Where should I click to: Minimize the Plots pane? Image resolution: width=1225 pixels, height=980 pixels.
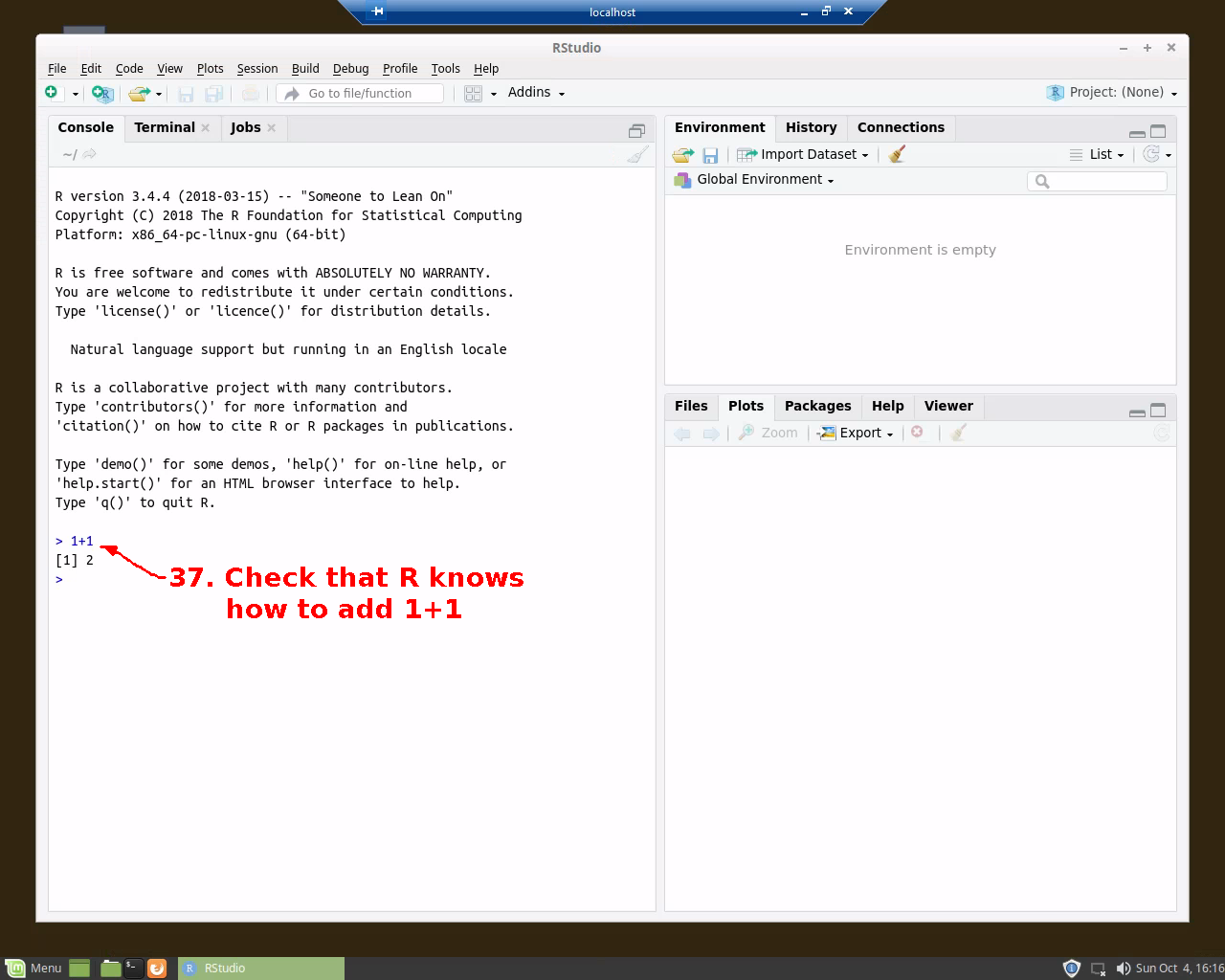(x=1137, y=412)
